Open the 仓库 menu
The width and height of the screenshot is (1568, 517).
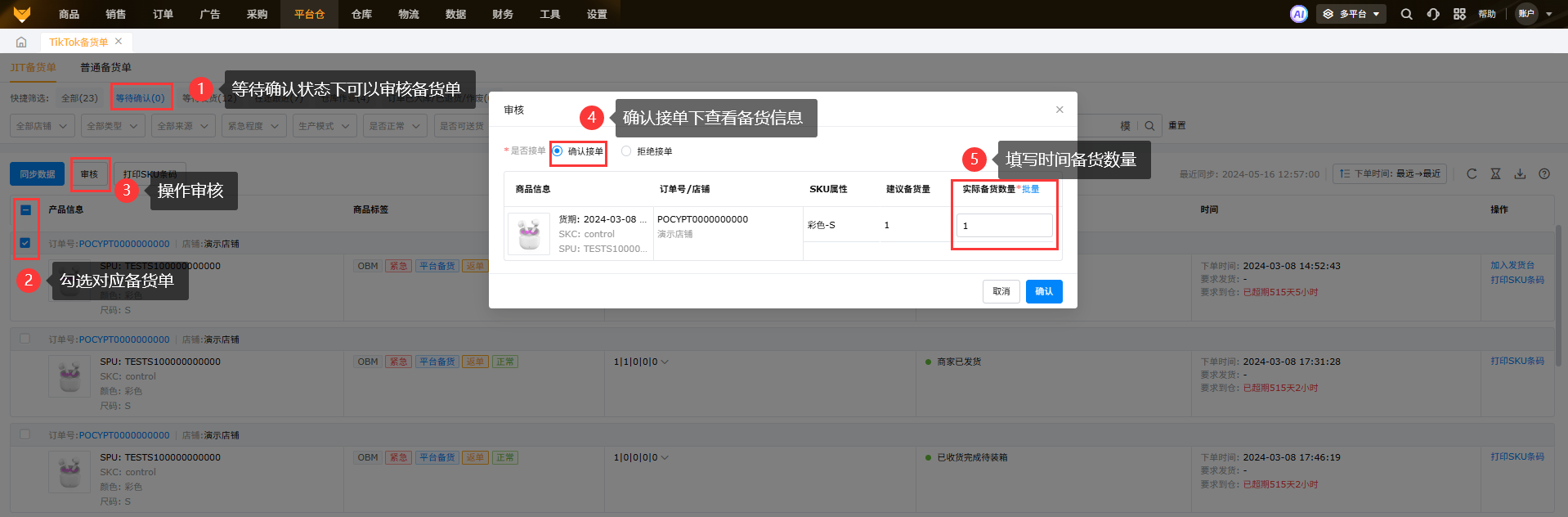pyautogui.click(x=362, y=14)
